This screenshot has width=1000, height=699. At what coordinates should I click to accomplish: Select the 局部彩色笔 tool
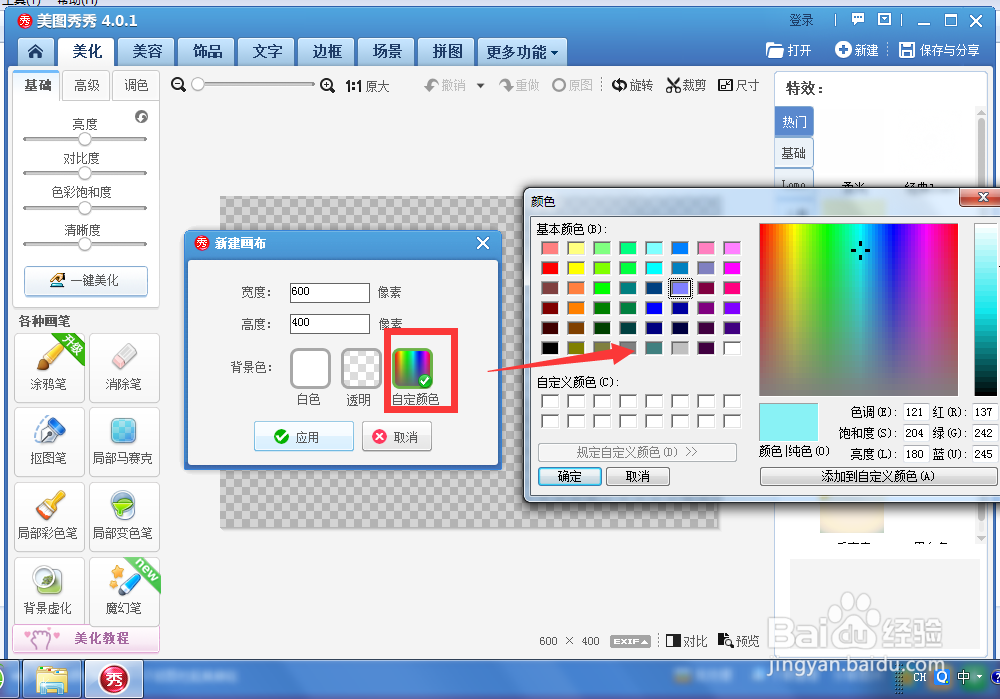point(49,517)
